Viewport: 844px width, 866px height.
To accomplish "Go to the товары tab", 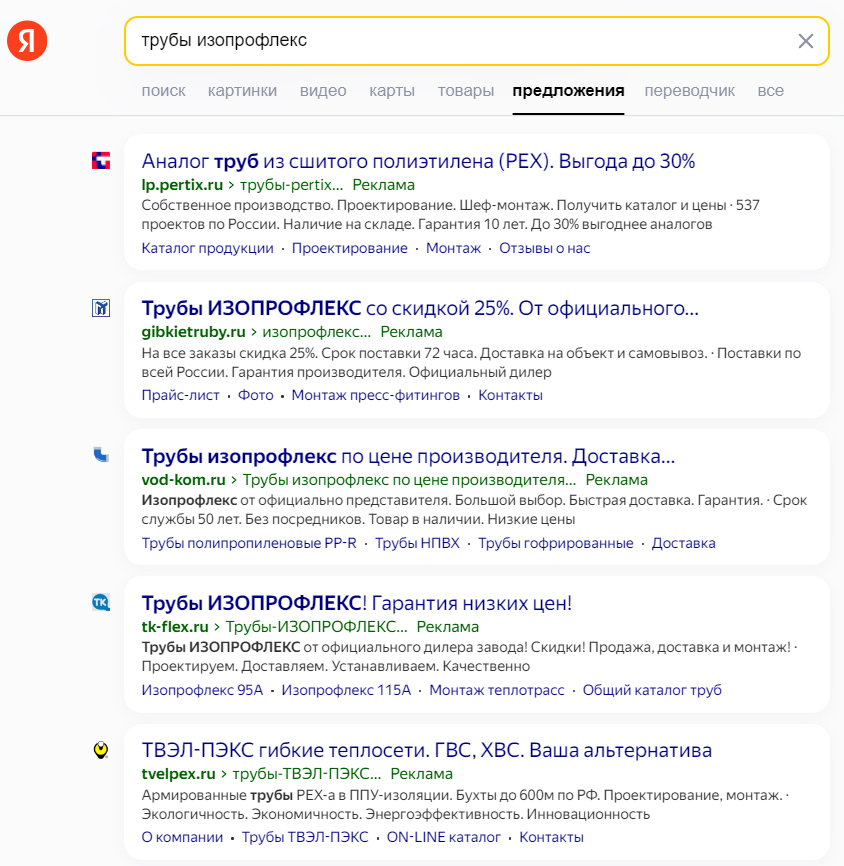I will [466, 91].
